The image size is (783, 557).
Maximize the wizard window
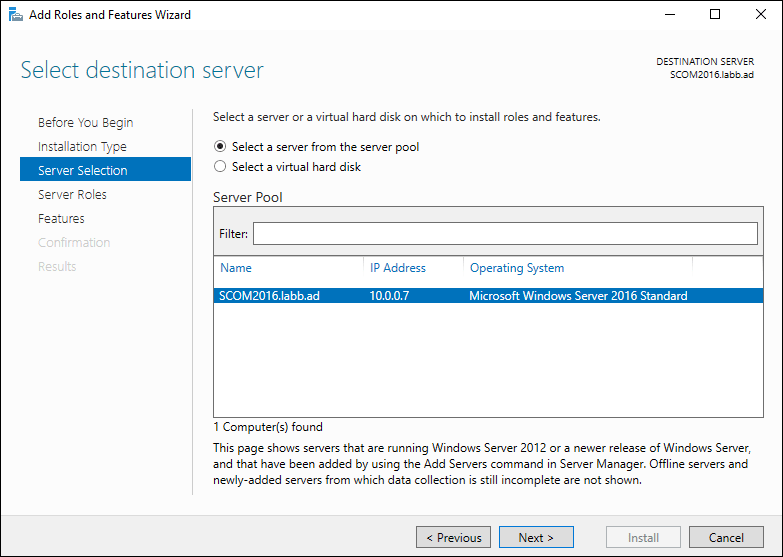coord(715,14)
